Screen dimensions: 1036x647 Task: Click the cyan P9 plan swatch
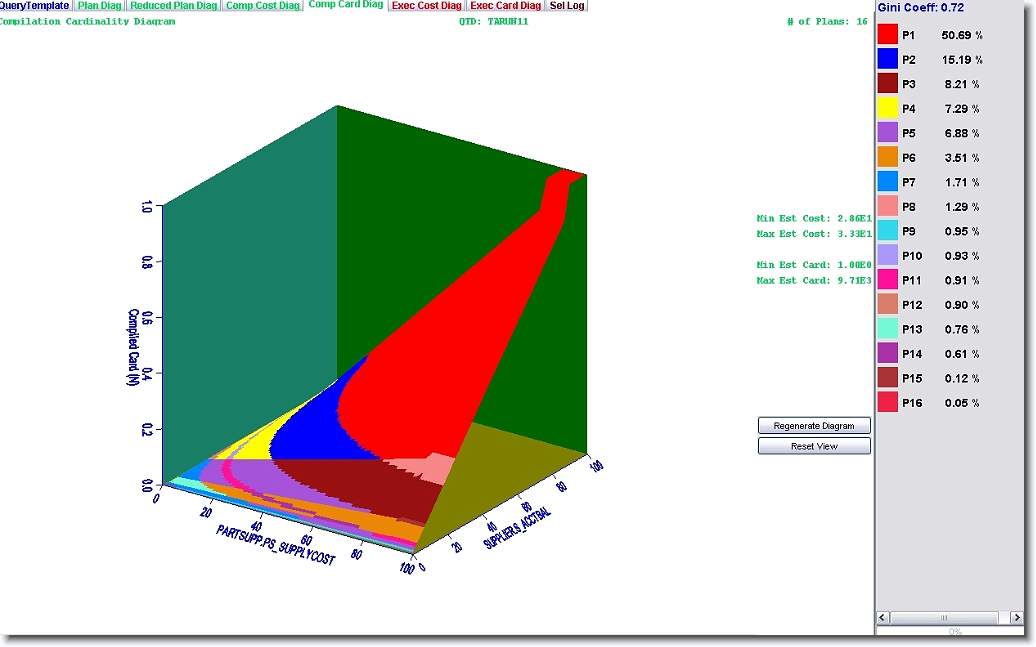tap(887, 231)
